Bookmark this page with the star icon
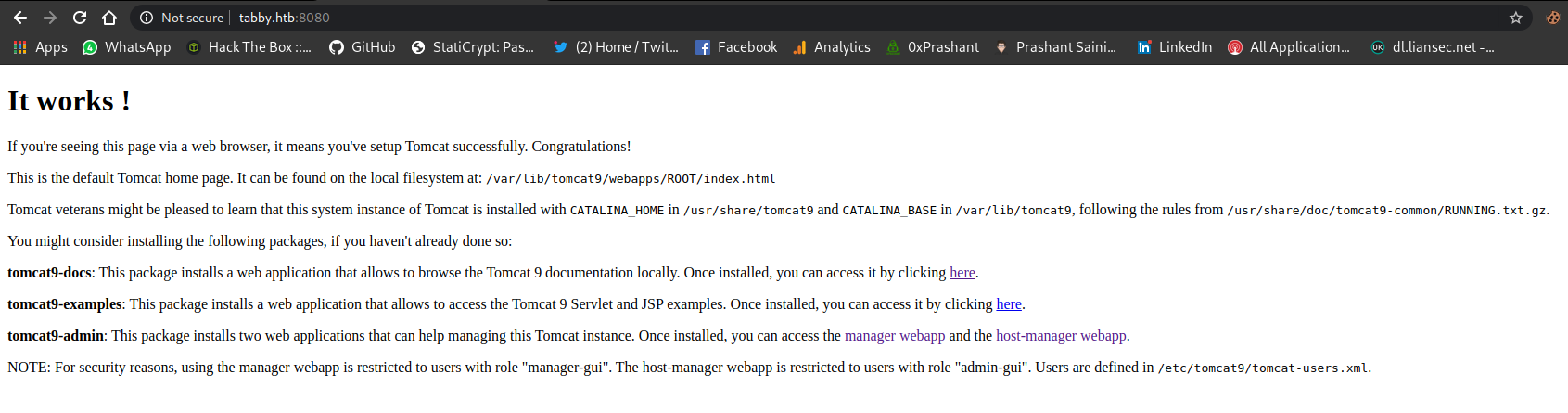Viewport: 1568px width, 413px height. coord(1516,18)
